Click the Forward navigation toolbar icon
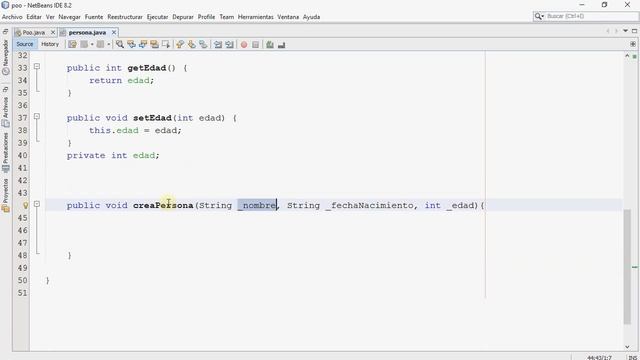The image size is (640, 360). point(100,44)
